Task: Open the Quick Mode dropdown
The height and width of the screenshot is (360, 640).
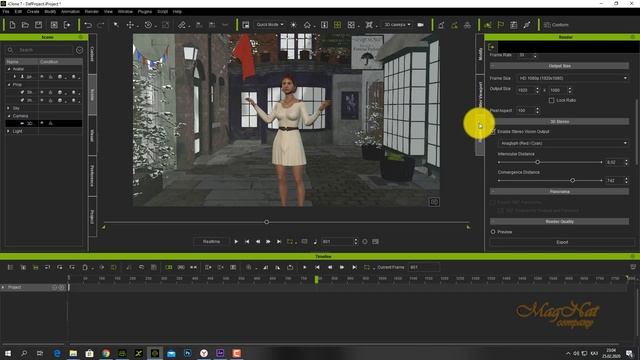Action: tap(269, 25)
